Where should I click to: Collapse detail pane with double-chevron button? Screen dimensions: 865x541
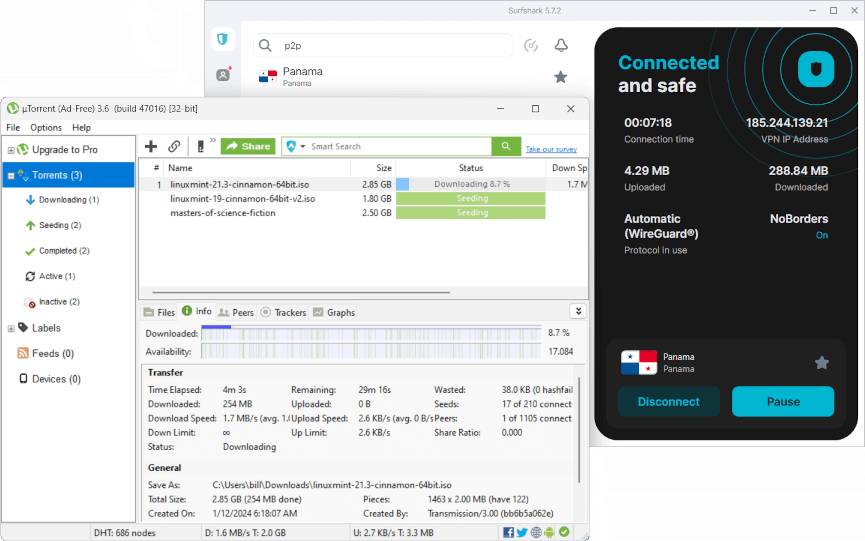pos(578,311)
